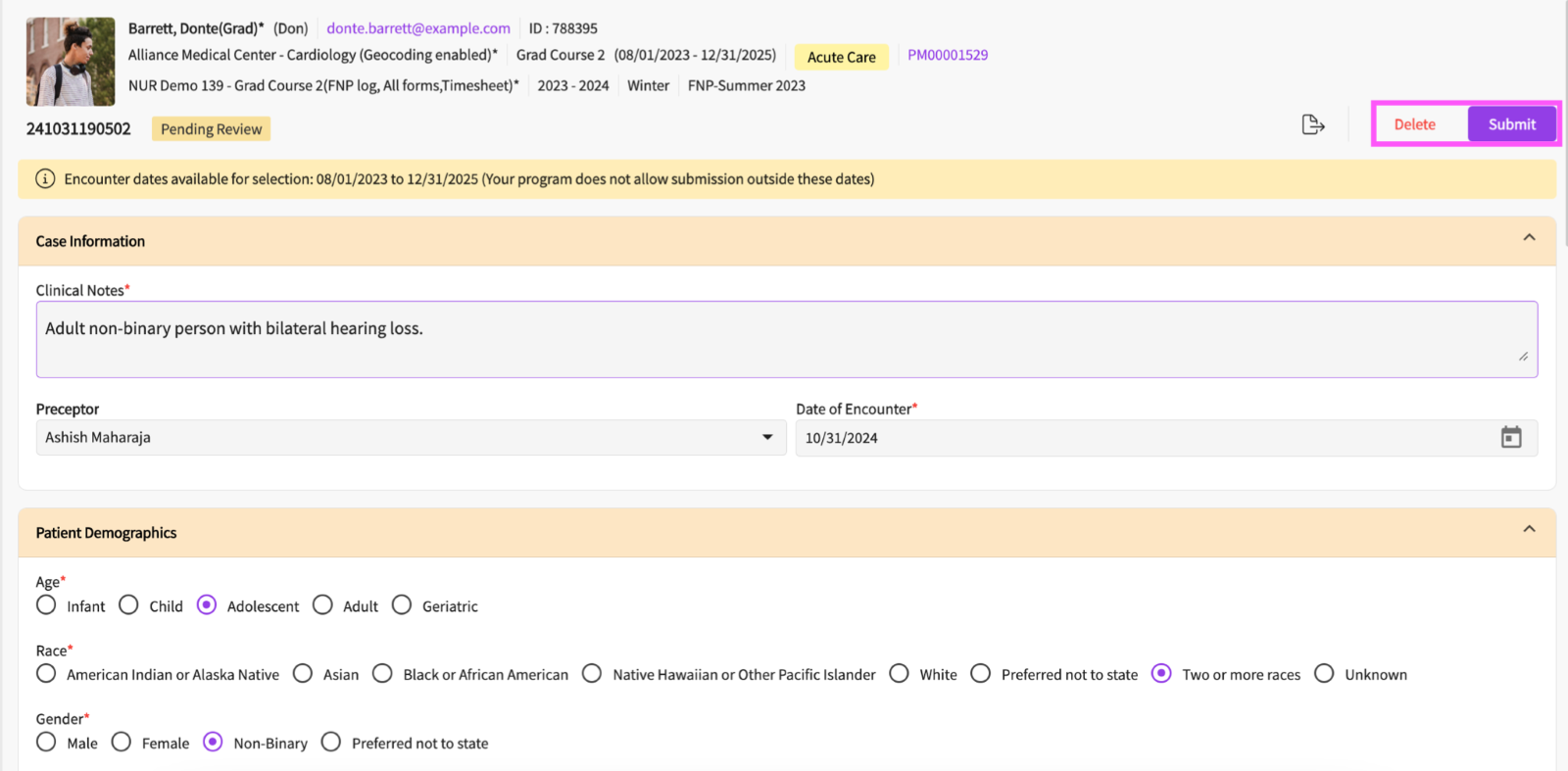Click the export case log icon

(1312, 124)
